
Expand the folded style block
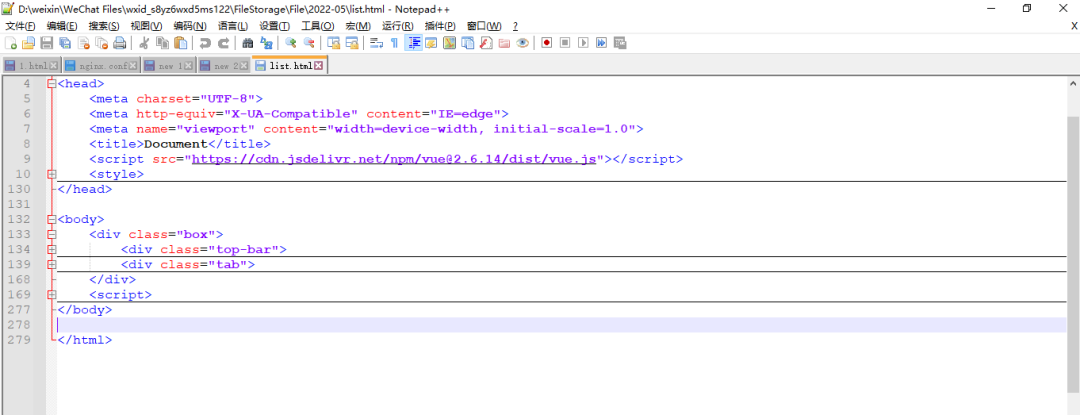pyautogui.click(x=51, y=174)
